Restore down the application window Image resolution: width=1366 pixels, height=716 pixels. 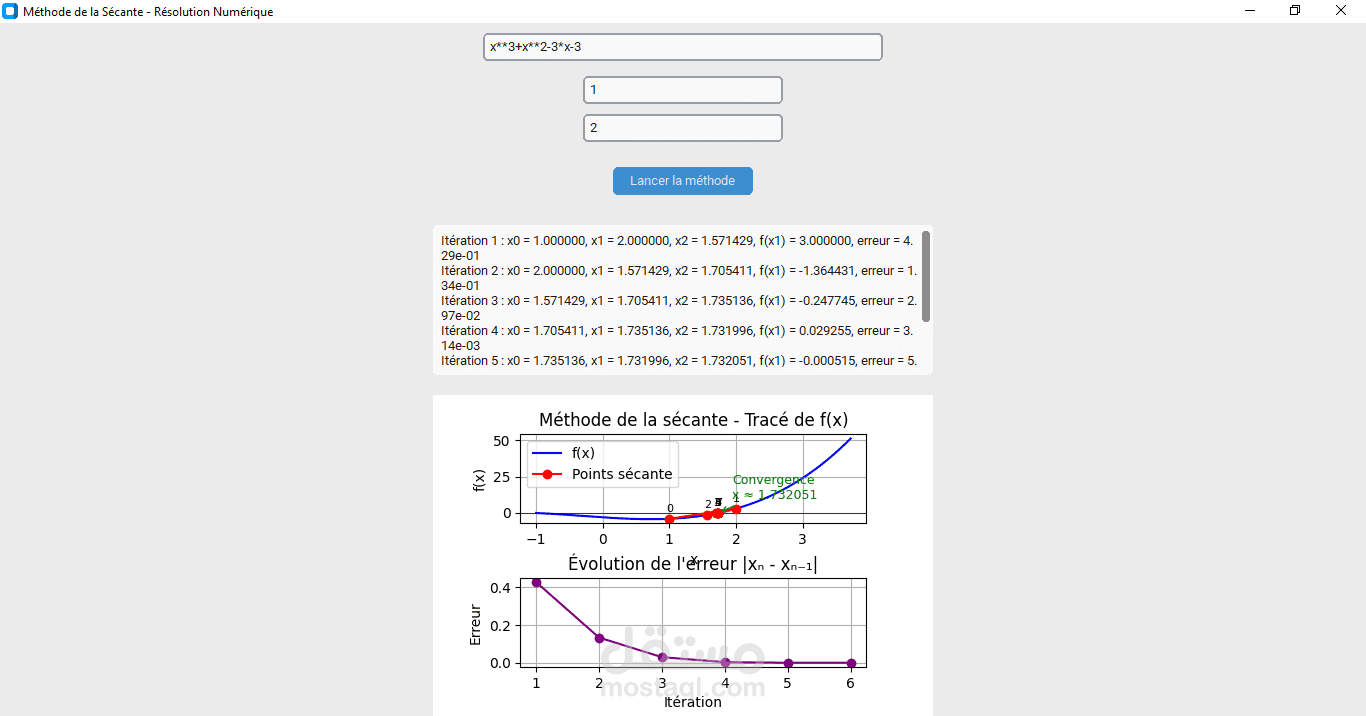[1295, 11]
